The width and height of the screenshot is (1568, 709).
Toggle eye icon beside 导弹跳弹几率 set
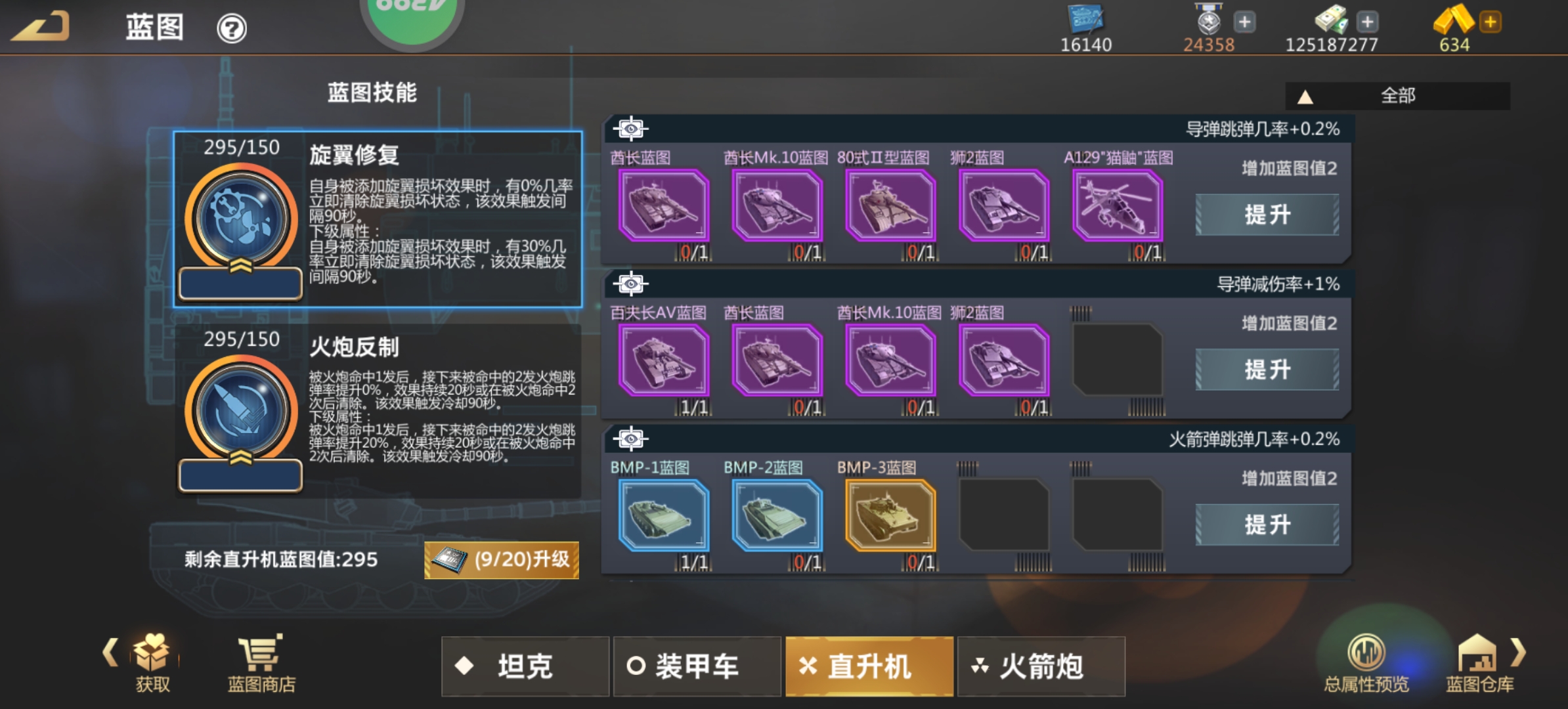point(630,129)
